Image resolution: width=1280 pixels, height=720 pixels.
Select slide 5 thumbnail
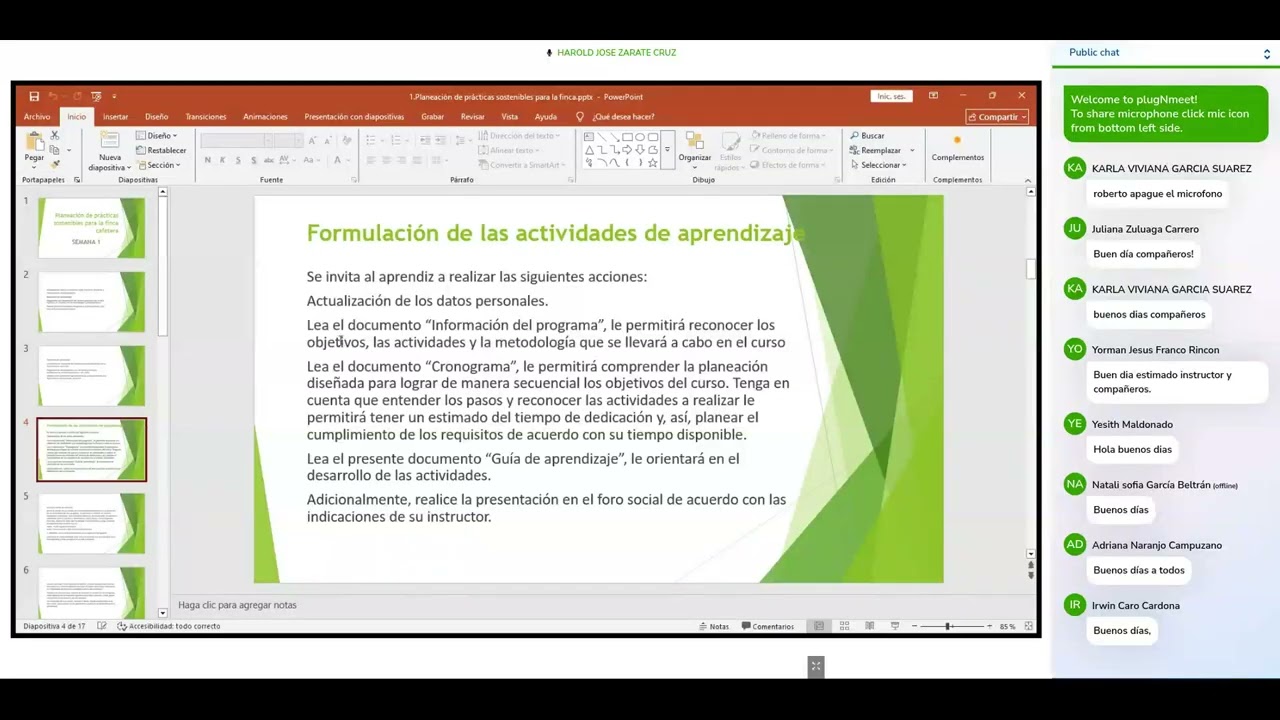pos(91,523)
